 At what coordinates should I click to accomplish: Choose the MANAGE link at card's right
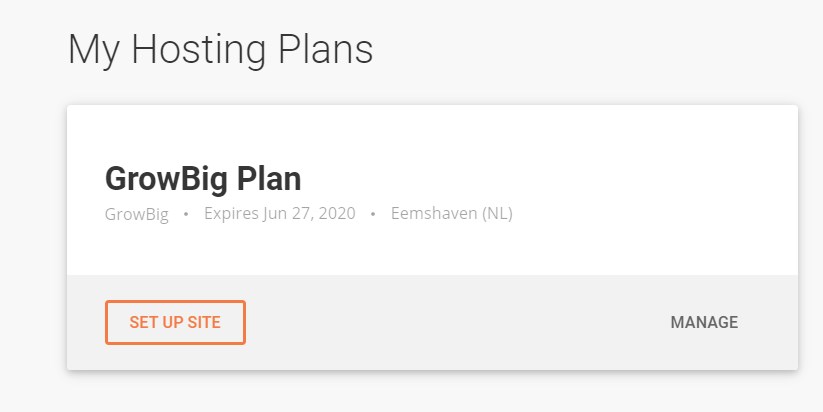click(704, 322)
